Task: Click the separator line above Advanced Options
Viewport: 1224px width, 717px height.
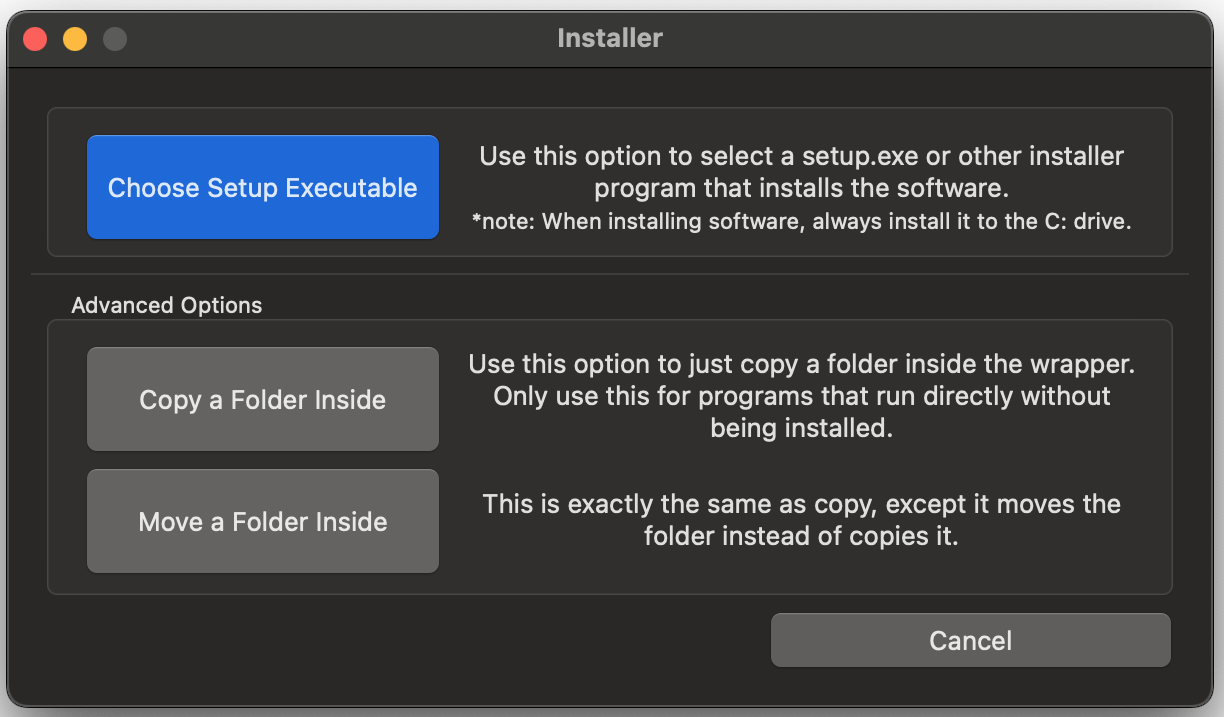Action: [610, 274]
